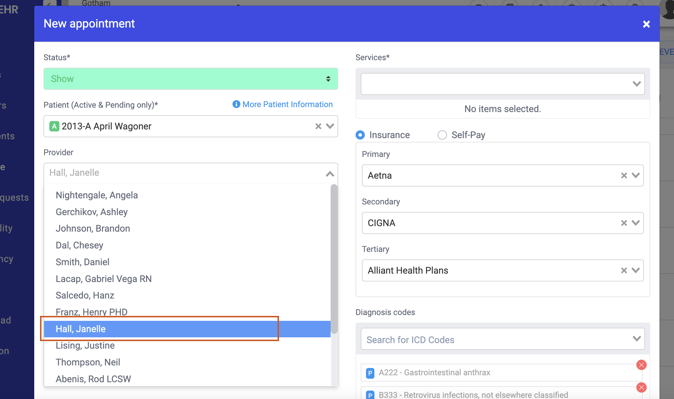Expand the Services dropdown

click(x=502, y=84)
